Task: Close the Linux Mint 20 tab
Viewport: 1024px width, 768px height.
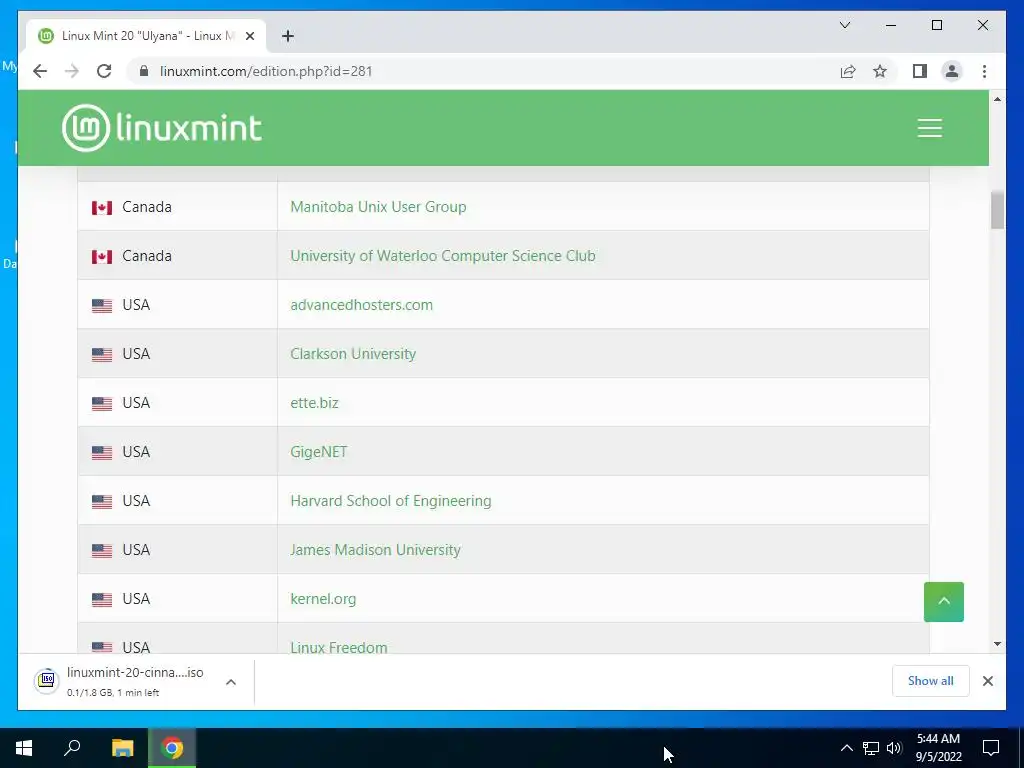Action: (x=249, y=36)
